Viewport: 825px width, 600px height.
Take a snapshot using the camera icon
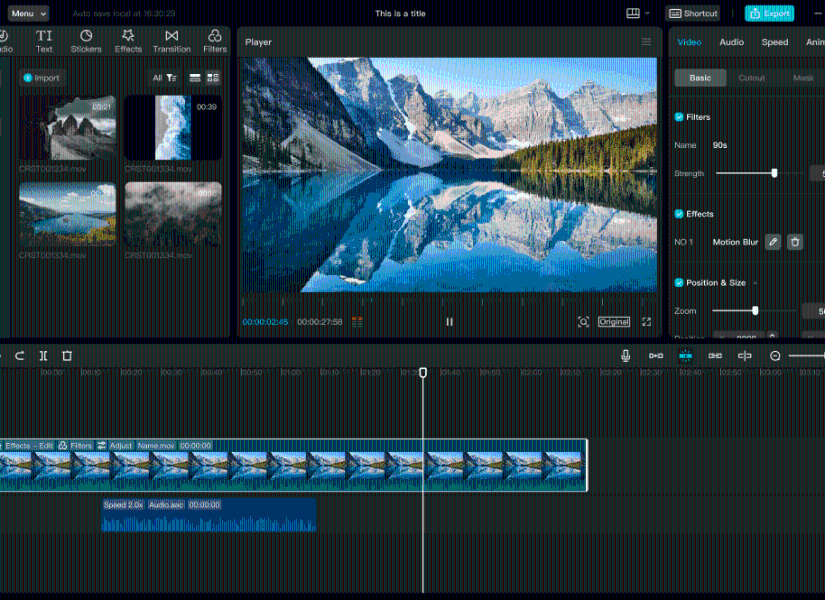tap(583, 322)
